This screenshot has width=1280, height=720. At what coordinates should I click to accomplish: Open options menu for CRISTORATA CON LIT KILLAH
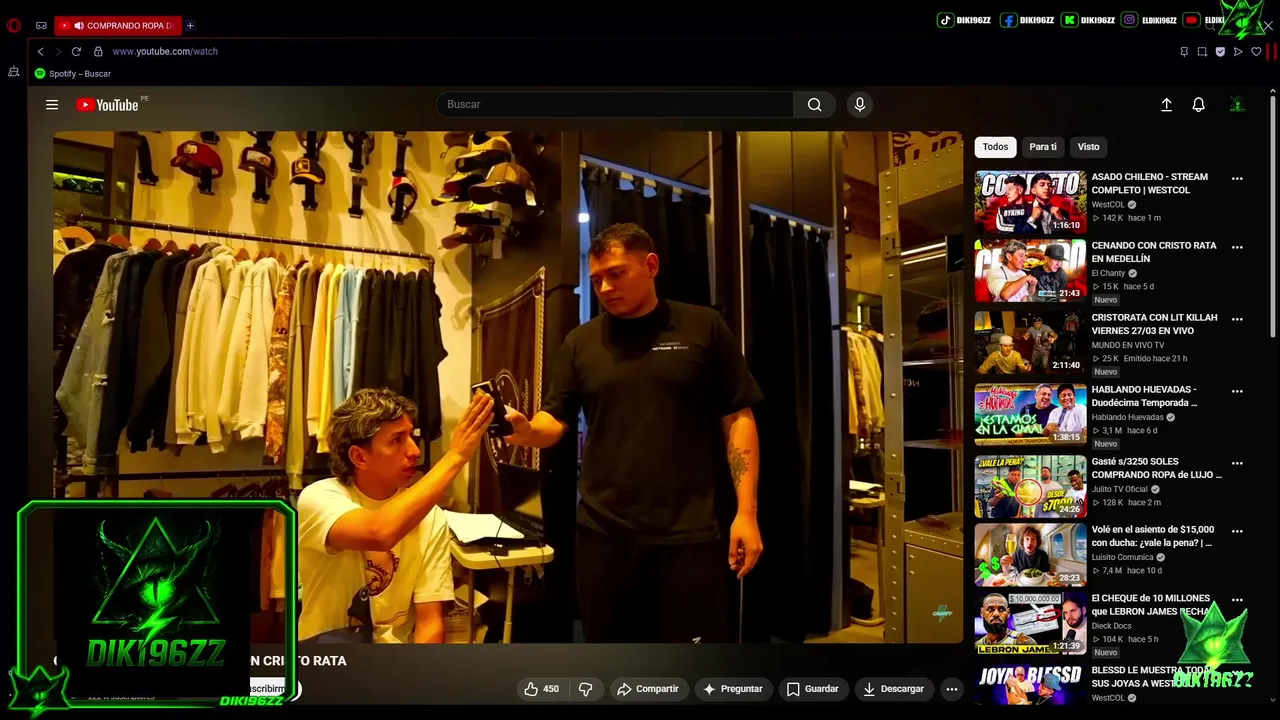(x=1237, y=319)
